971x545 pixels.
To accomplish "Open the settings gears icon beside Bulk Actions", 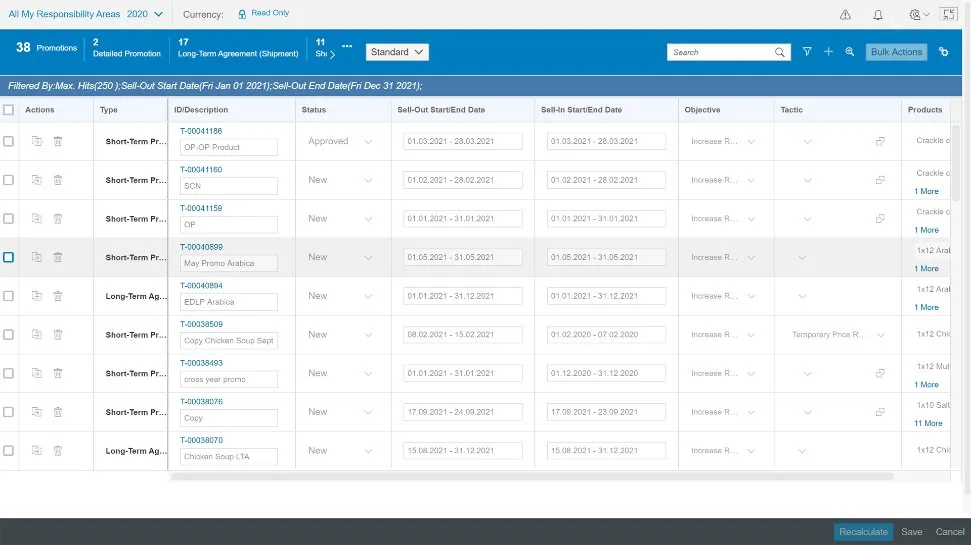I will 944,52.
